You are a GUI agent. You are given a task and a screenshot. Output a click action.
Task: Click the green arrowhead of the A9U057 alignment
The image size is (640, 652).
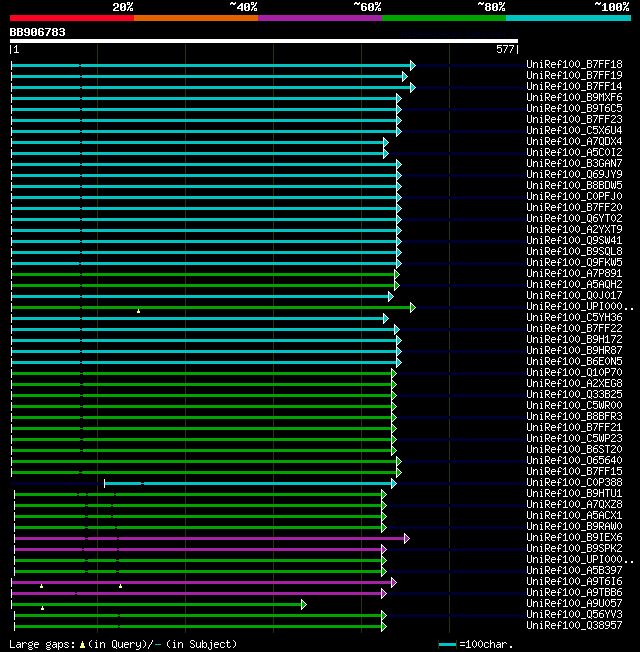coord(304,605)
